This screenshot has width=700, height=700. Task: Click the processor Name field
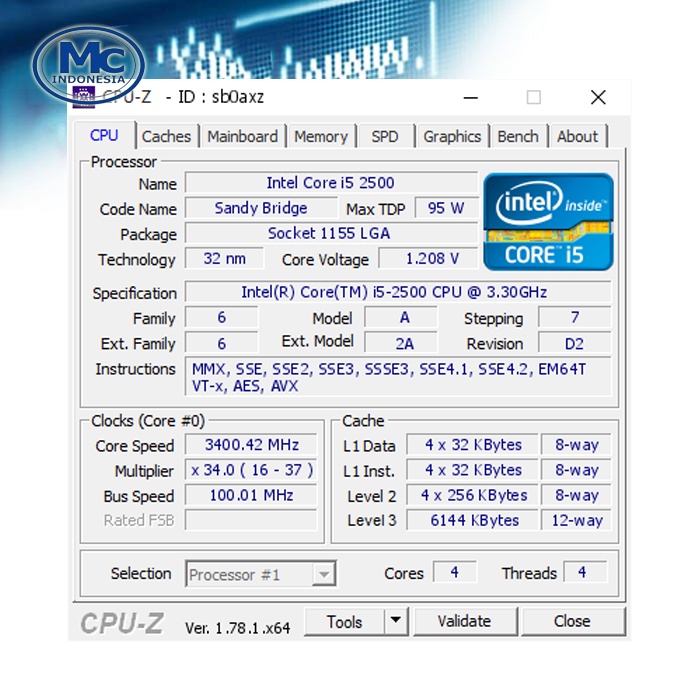tap(331, 183)
